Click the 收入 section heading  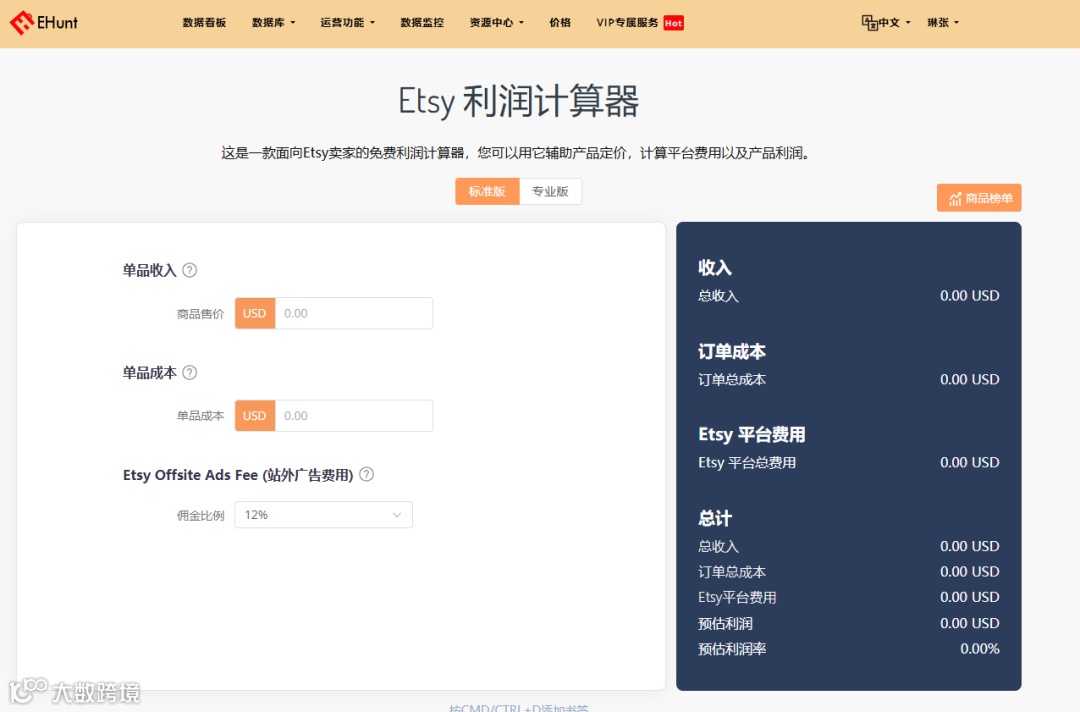714,268
